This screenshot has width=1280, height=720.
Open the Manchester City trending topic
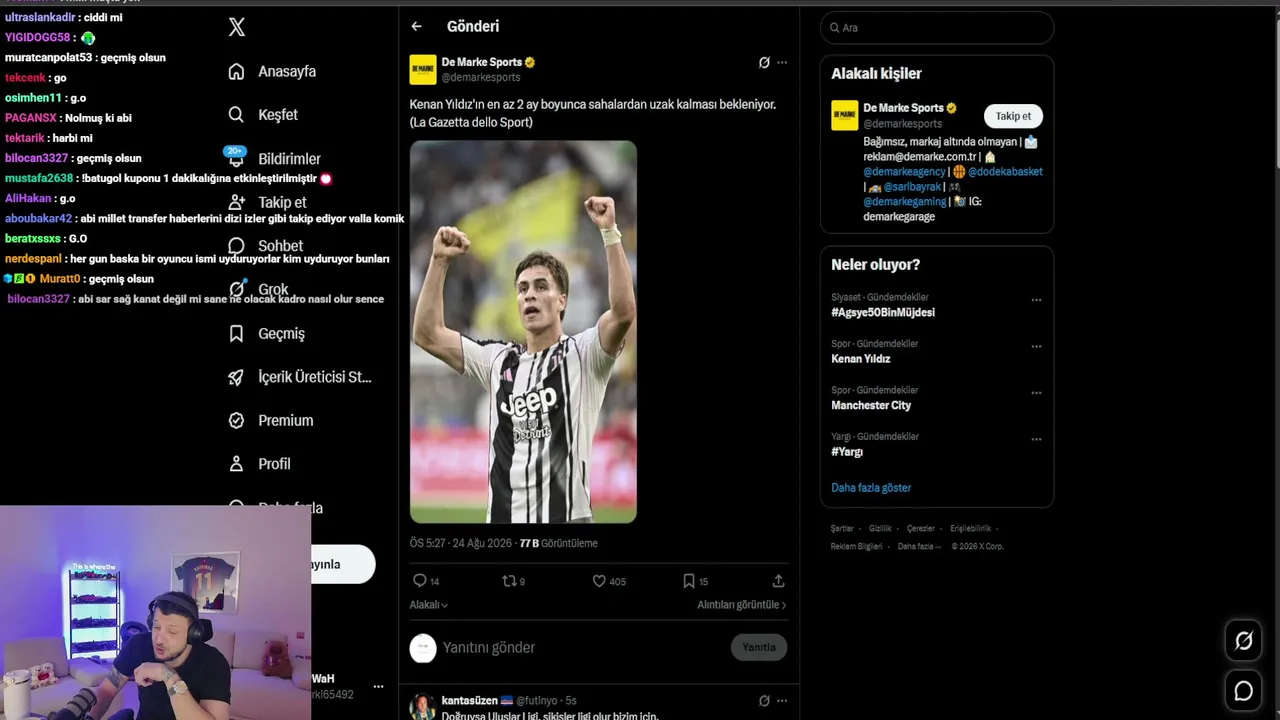(871, 406)
